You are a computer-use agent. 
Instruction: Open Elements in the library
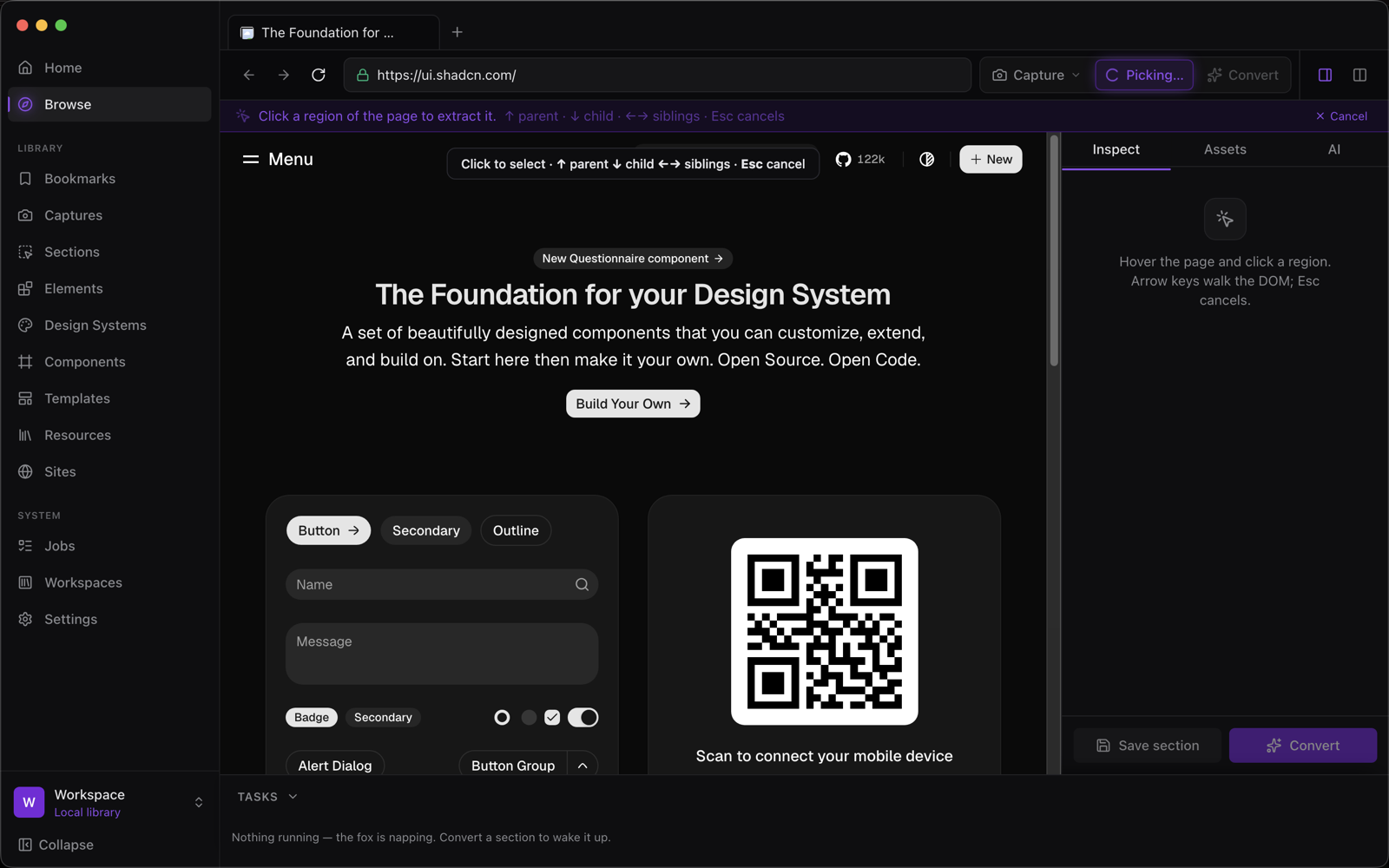click(109, 288)
